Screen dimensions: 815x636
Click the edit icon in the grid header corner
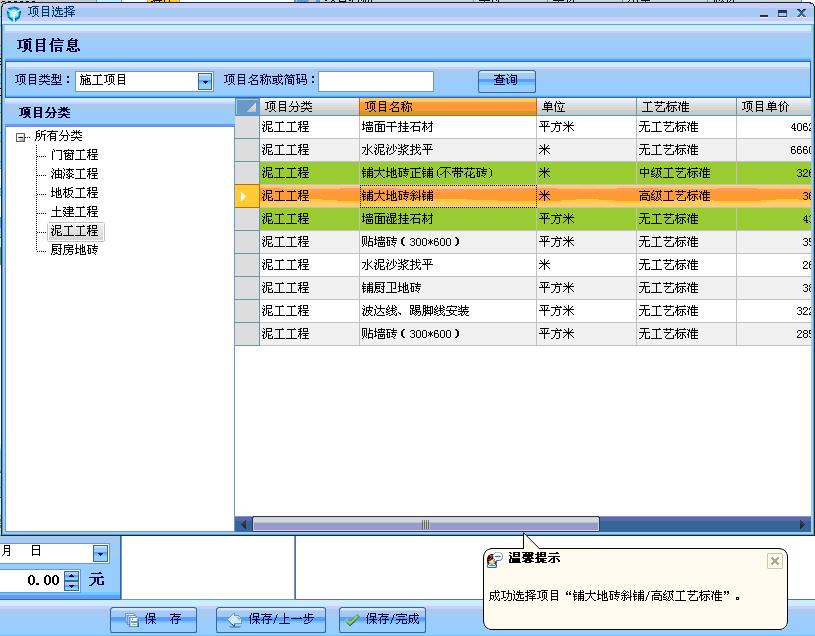tap(245, 105)
